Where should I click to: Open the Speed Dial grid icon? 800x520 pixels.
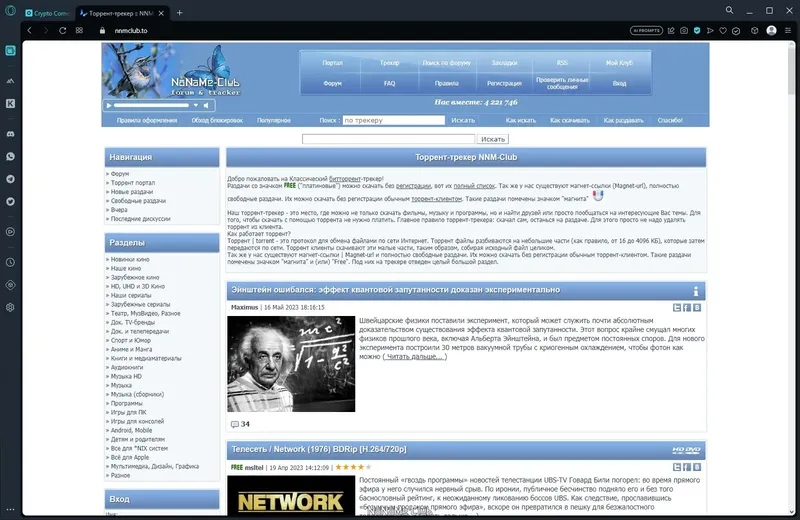[79, 31]
